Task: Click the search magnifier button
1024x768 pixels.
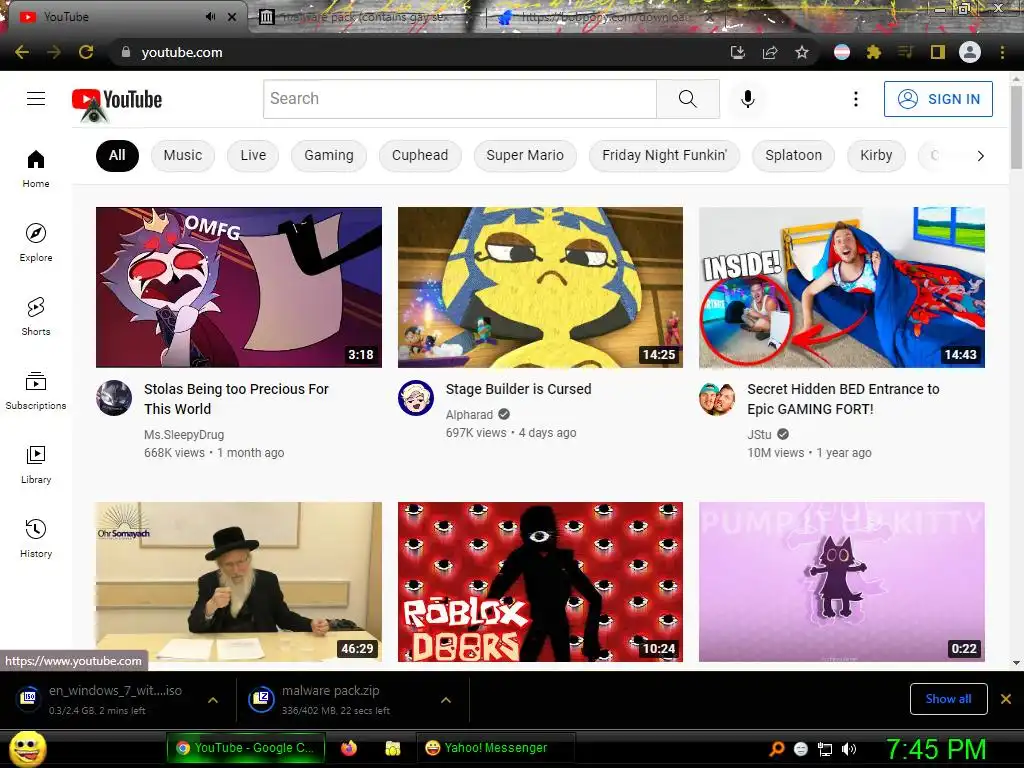Action: pos(688,99)
